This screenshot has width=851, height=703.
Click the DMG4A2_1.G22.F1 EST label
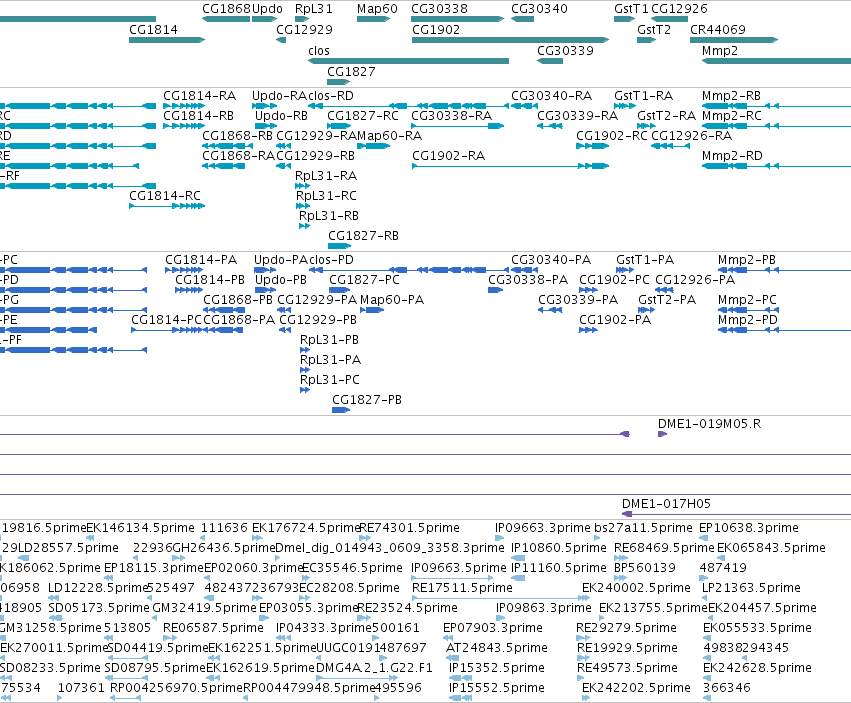[374, 668]
